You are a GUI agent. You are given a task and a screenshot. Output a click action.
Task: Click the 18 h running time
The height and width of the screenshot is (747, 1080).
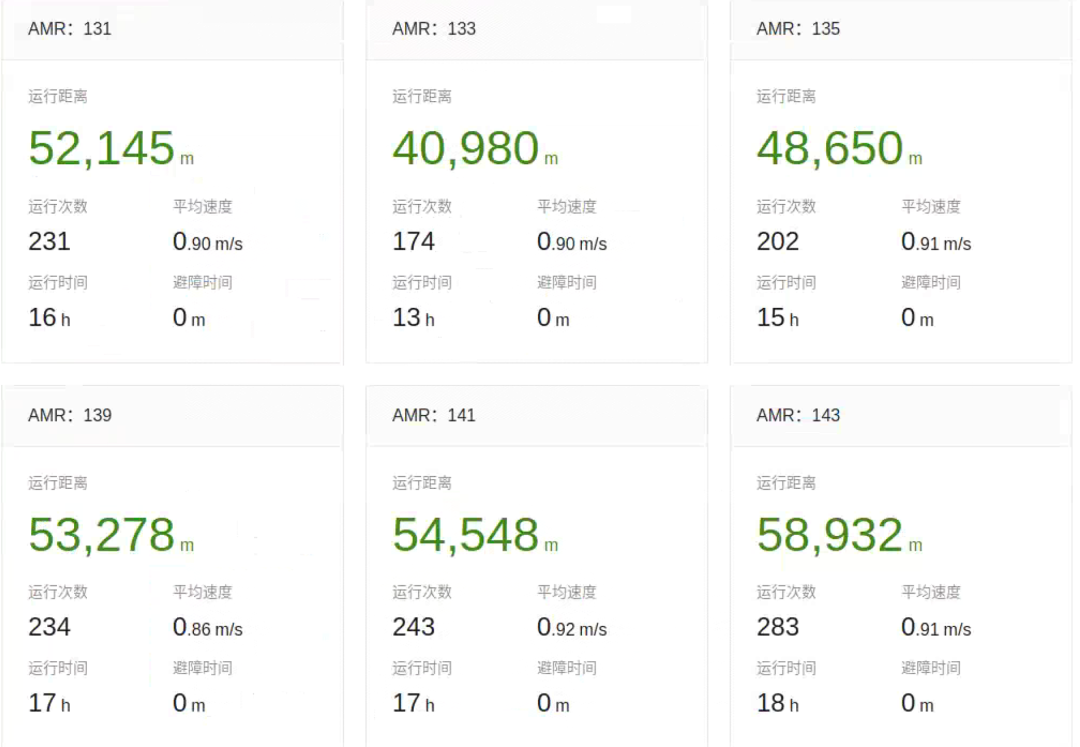click(x=777, y=703)
